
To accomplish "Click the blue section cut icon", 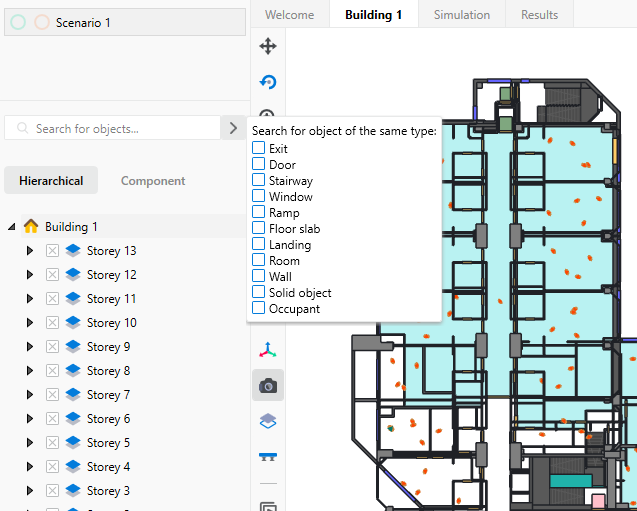I will [x=268, y=457].
